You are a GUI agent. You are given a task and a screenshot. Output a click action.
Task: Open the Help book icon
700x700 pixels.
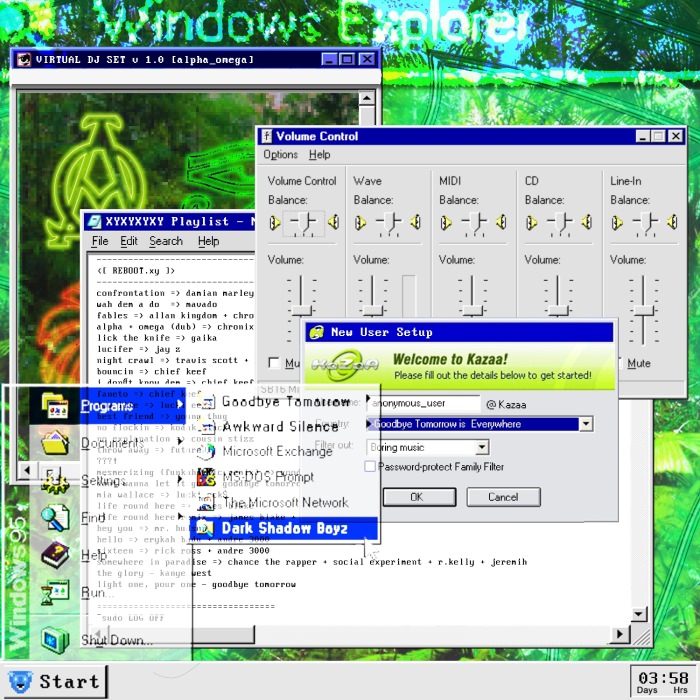coord(55,555)
